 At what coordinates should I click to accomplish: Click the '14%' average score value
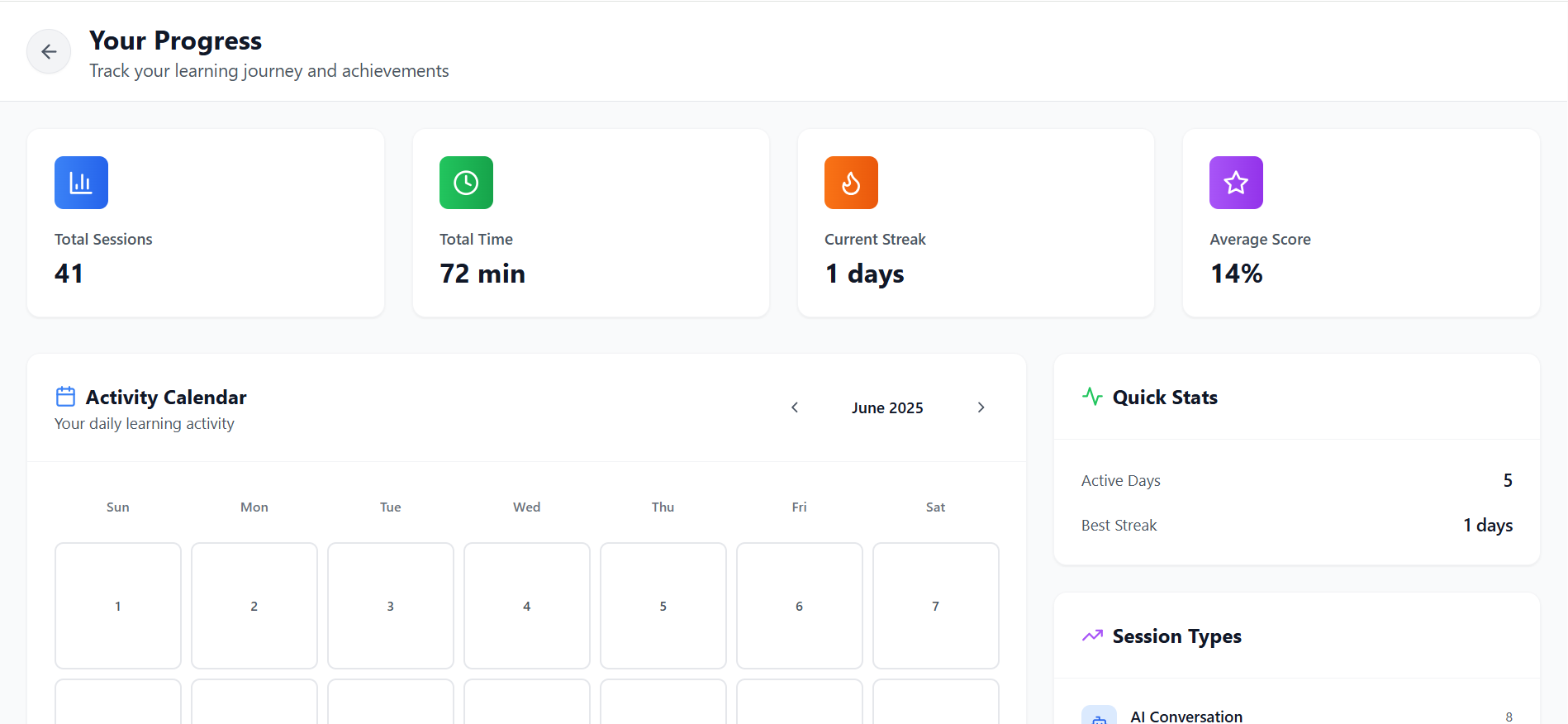[1236, 274]
